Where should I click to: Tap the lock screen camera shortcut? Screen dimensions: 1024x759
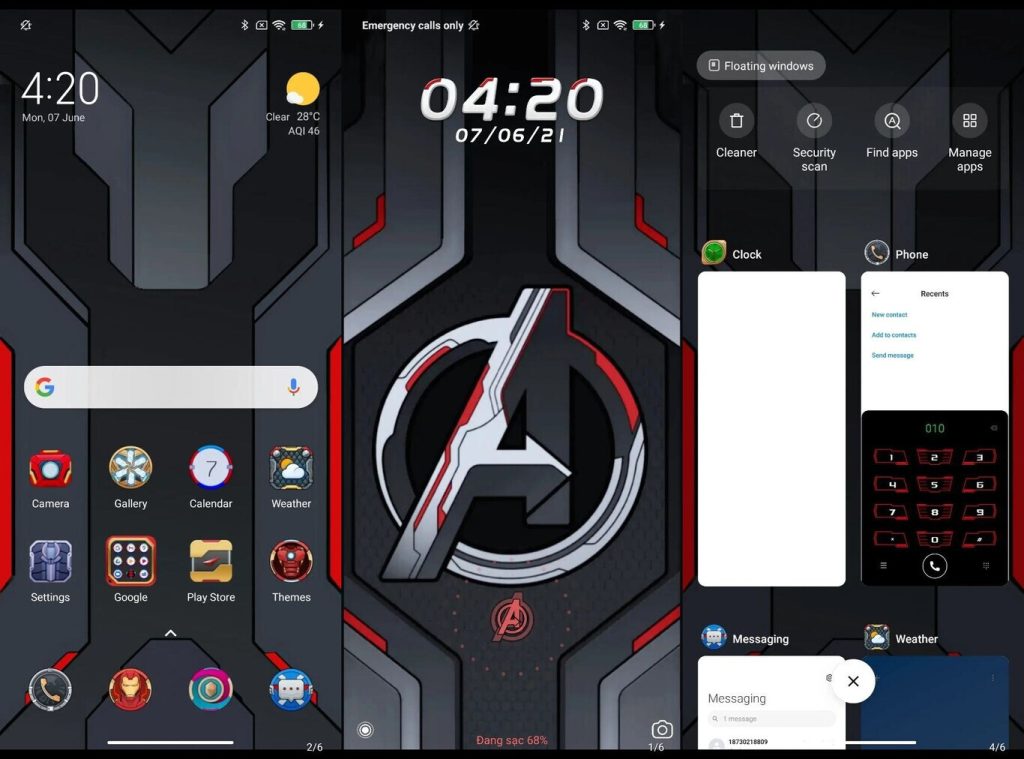click(662, 729)
